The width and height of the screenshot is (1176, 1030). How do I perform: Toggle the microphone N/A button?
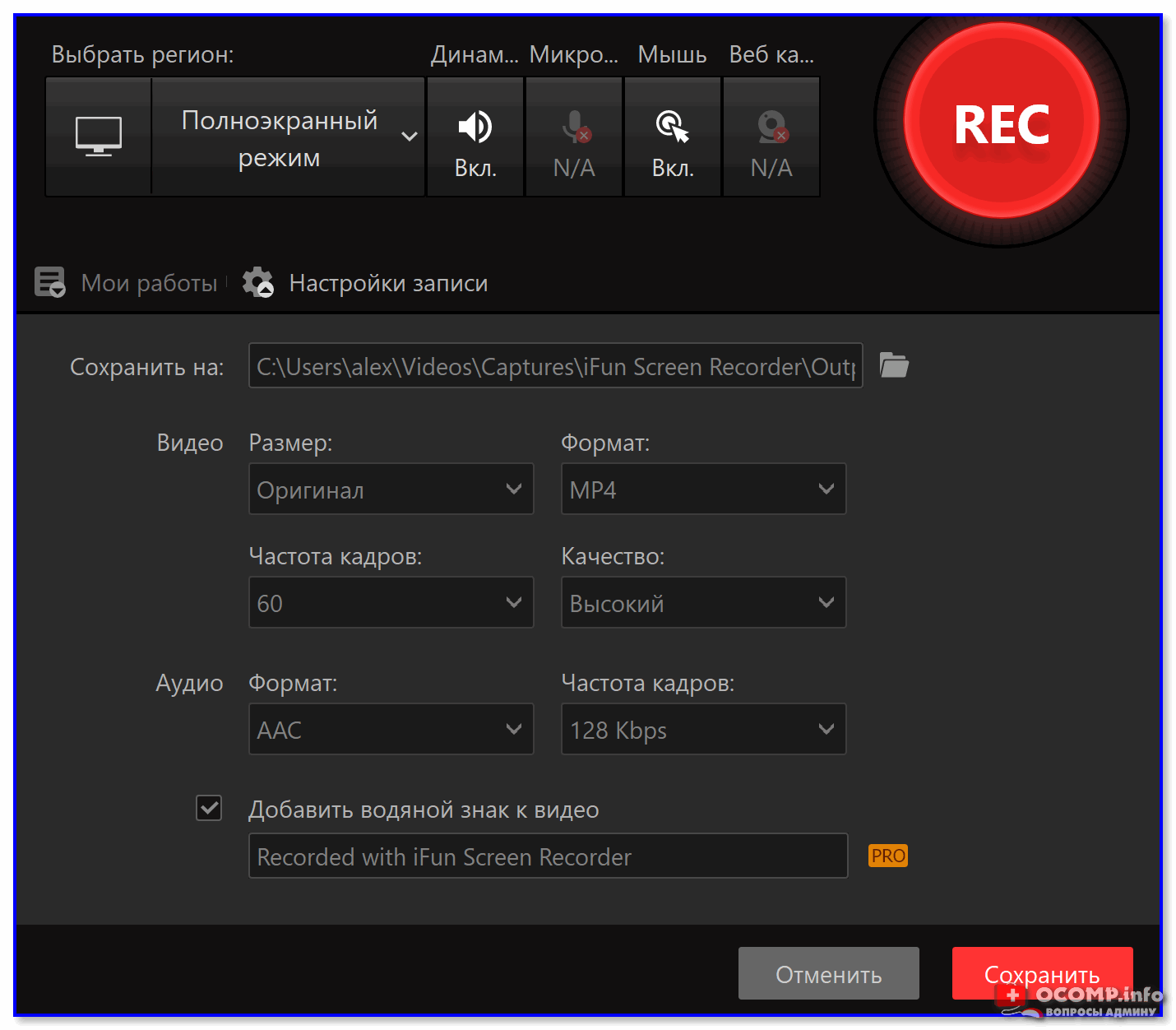pyautogui.click(x=574, y=137)
